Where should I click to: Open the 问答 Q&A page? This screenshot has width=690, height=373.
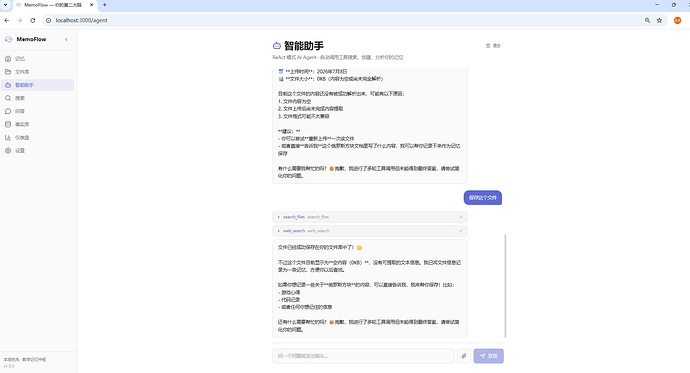tap(37, 111)
